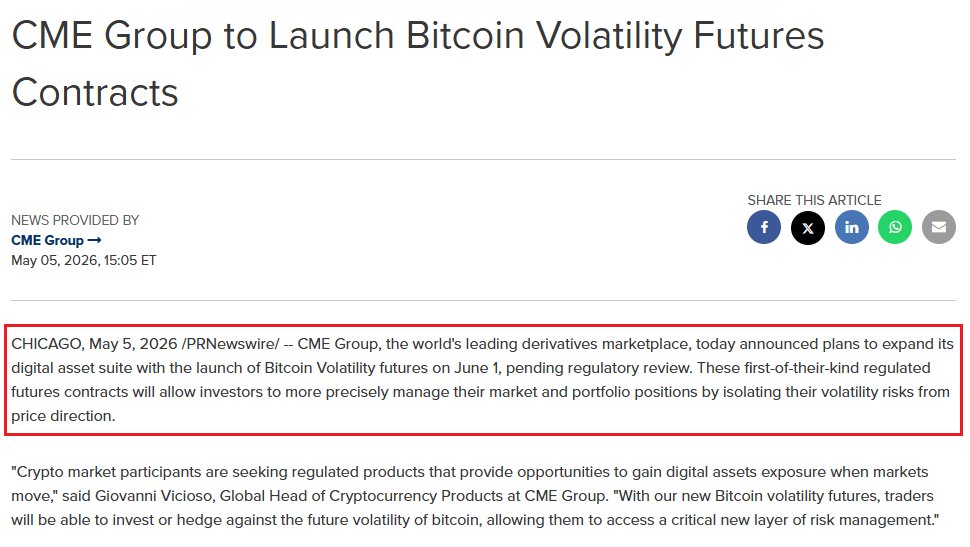Click the Bitcoin Volatility Futures headline
This screenshot has height=547, width=970.
pos(418,64)
